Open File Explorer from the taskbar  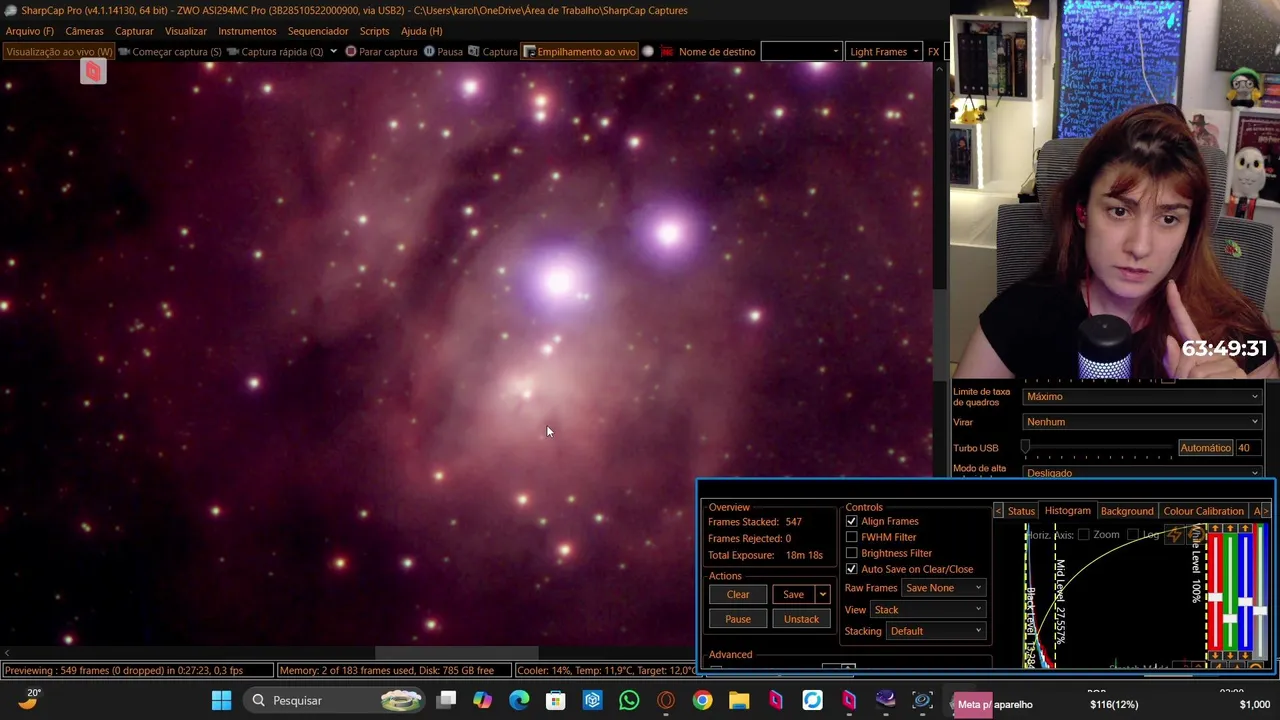739,700
